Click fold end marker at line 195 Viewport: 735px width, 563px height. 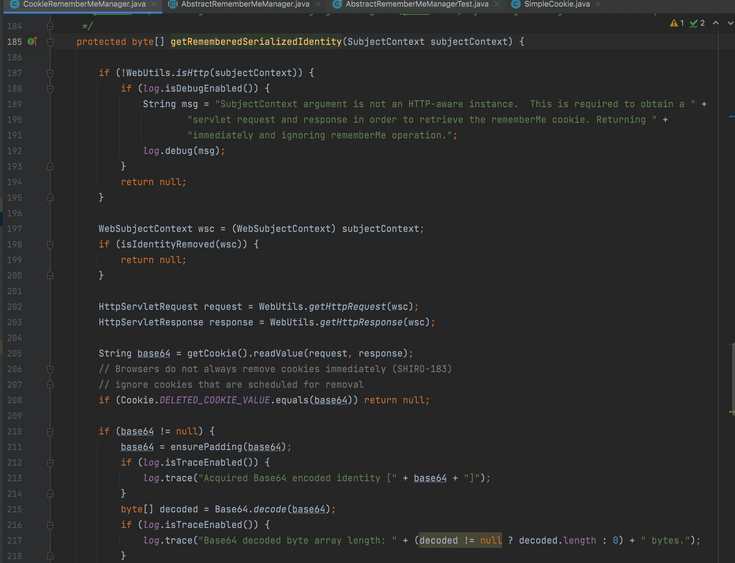click(50, 198)
